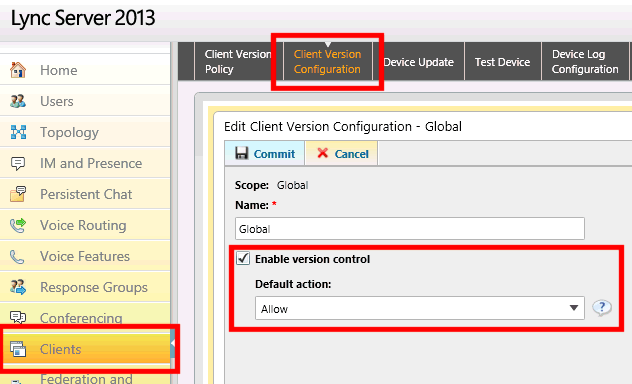Open the Default action Allow dropdown
632x384 pixels.
pos(420,309)
